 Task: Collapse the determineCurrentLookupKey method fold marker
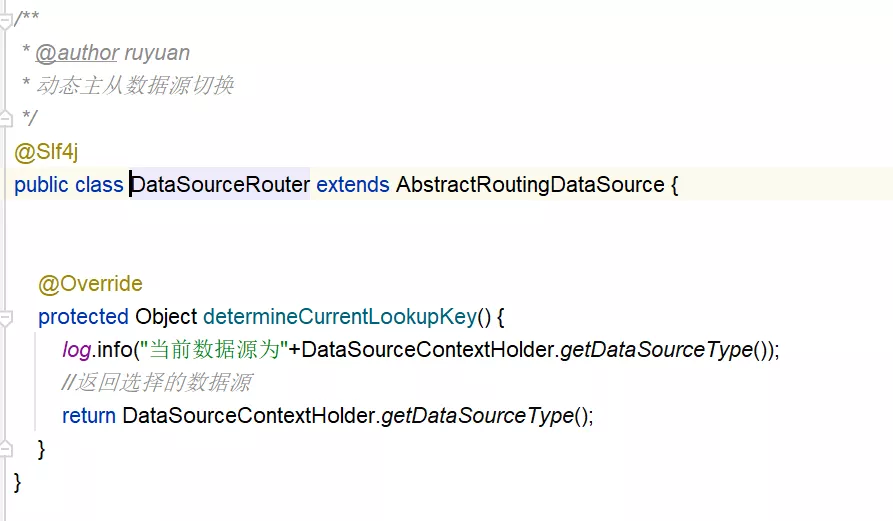point(6,318)
